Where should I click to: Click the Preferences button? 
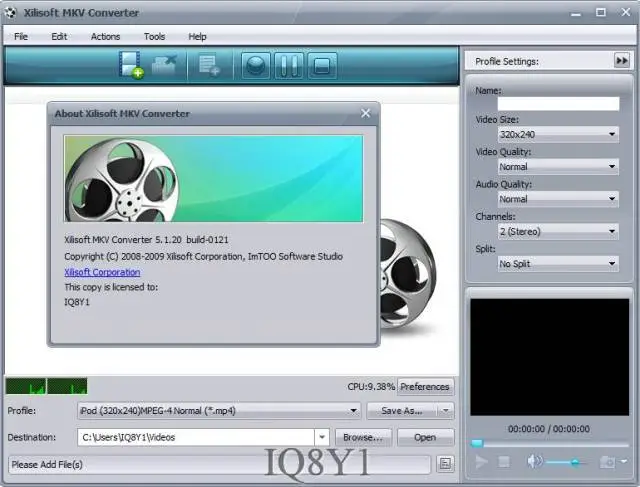click(x=425, y=387)
